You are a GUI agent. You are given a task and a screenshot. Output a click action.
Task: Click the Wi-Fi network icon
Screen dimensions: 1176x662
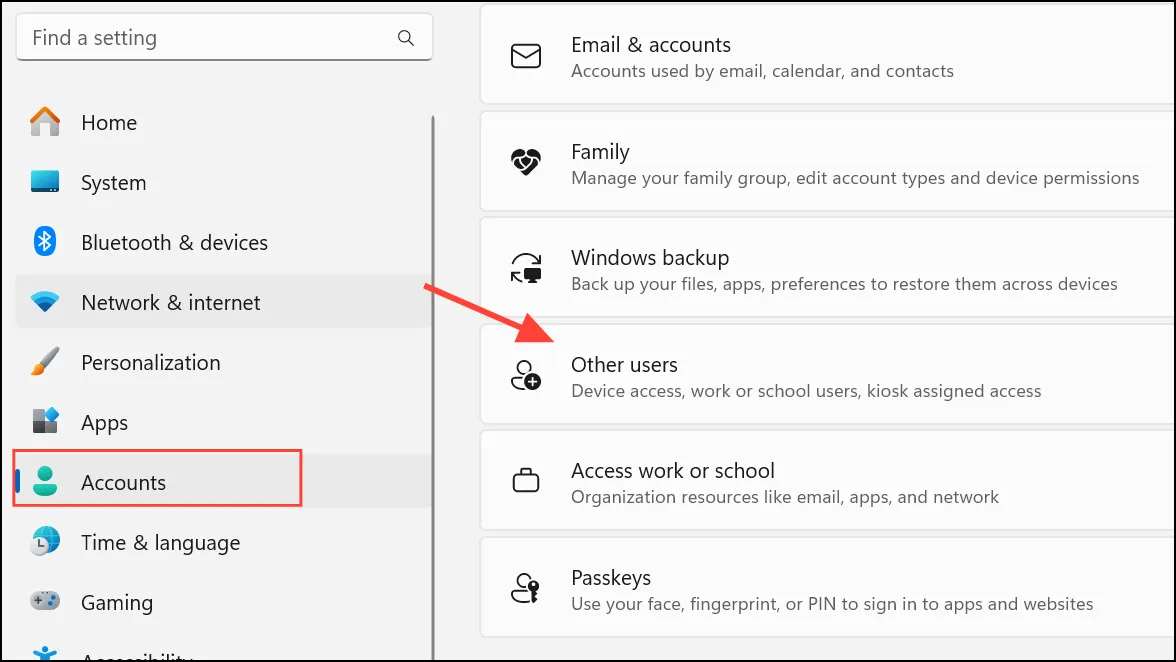[x=45, y=301]
